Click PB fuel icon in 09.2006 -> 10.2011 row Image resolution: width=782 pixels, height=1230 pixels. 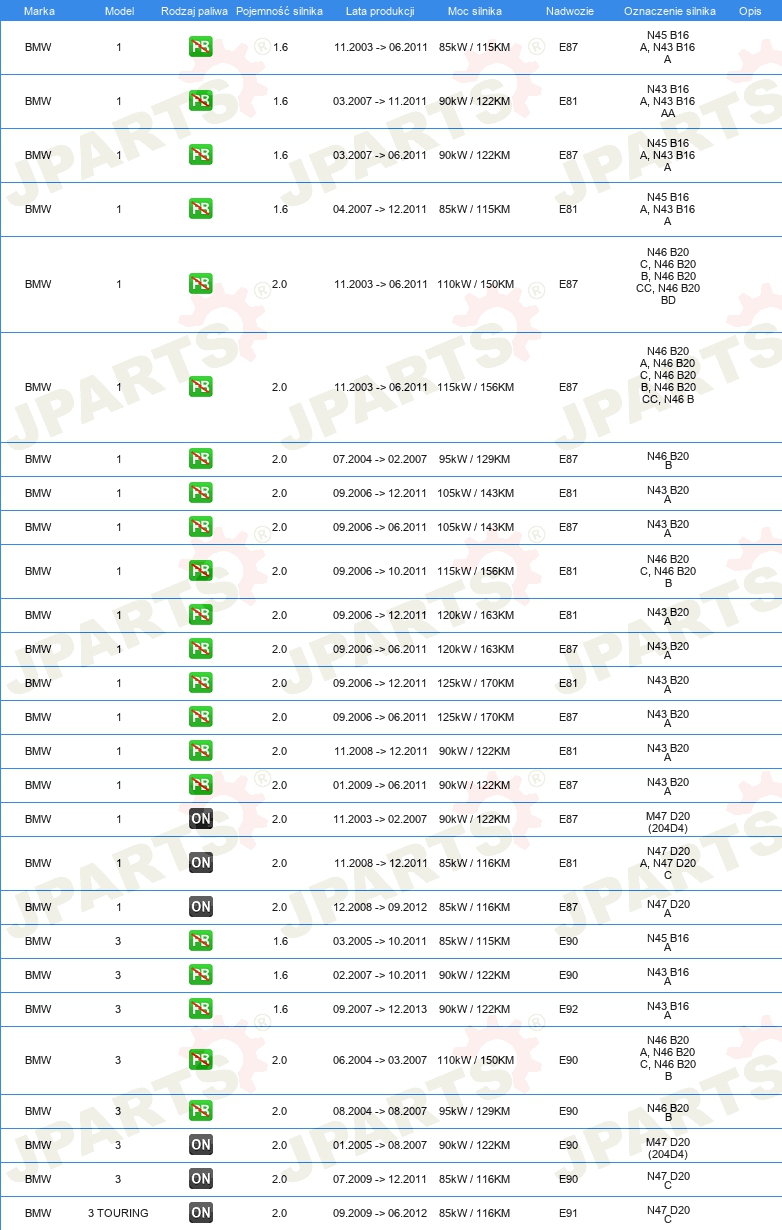(x=201, y=571)
